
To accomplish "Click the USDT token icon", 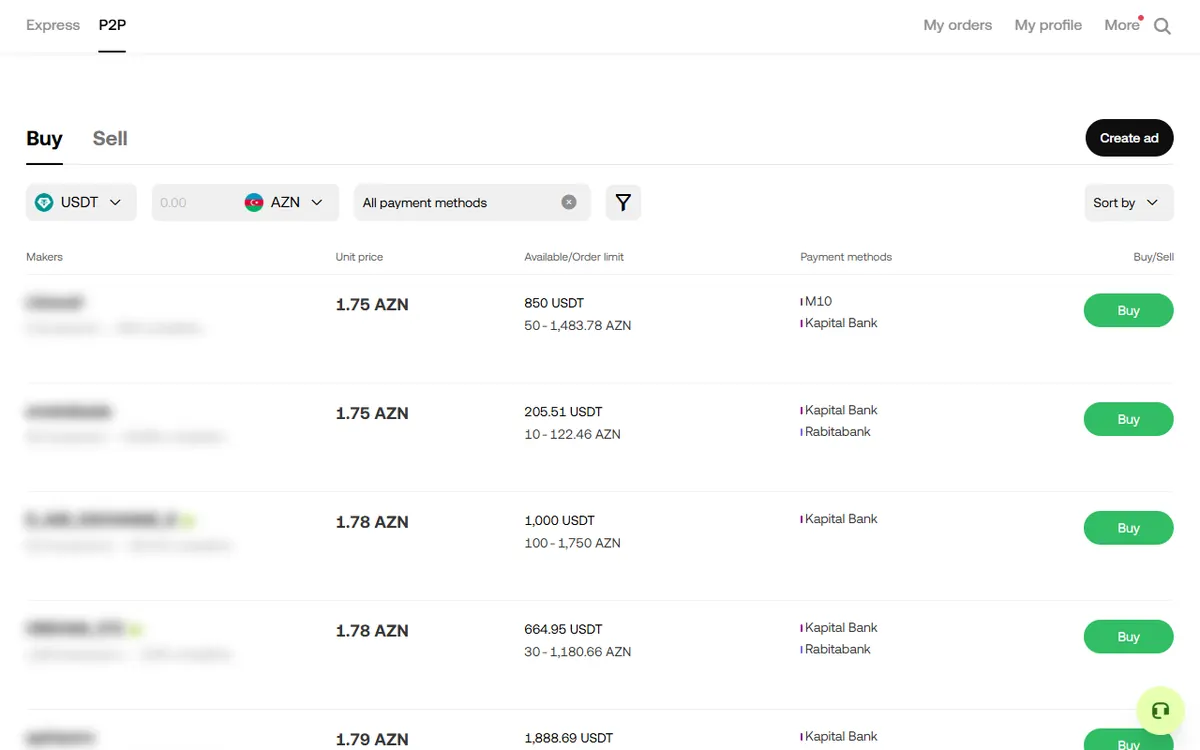I will point(44,202).
